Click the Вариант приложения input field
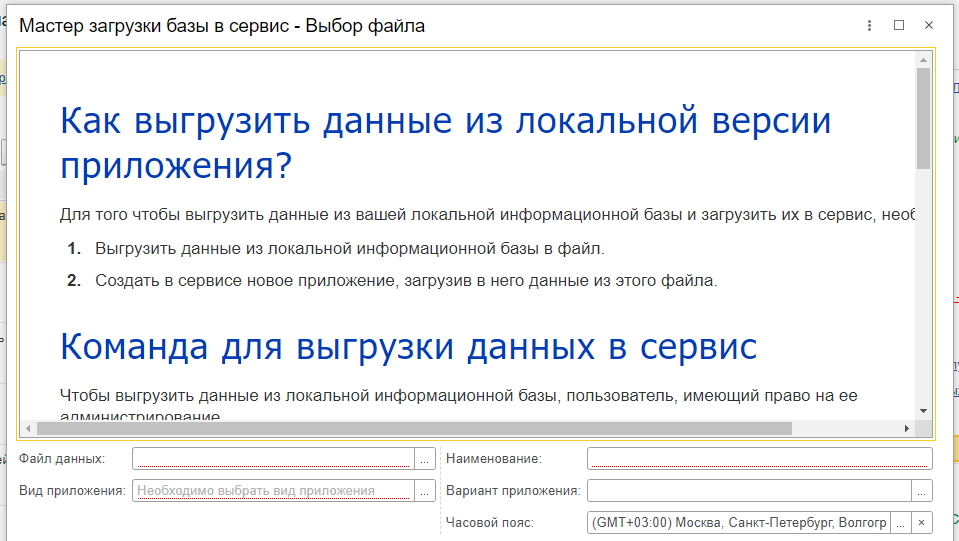 [748, 491]
